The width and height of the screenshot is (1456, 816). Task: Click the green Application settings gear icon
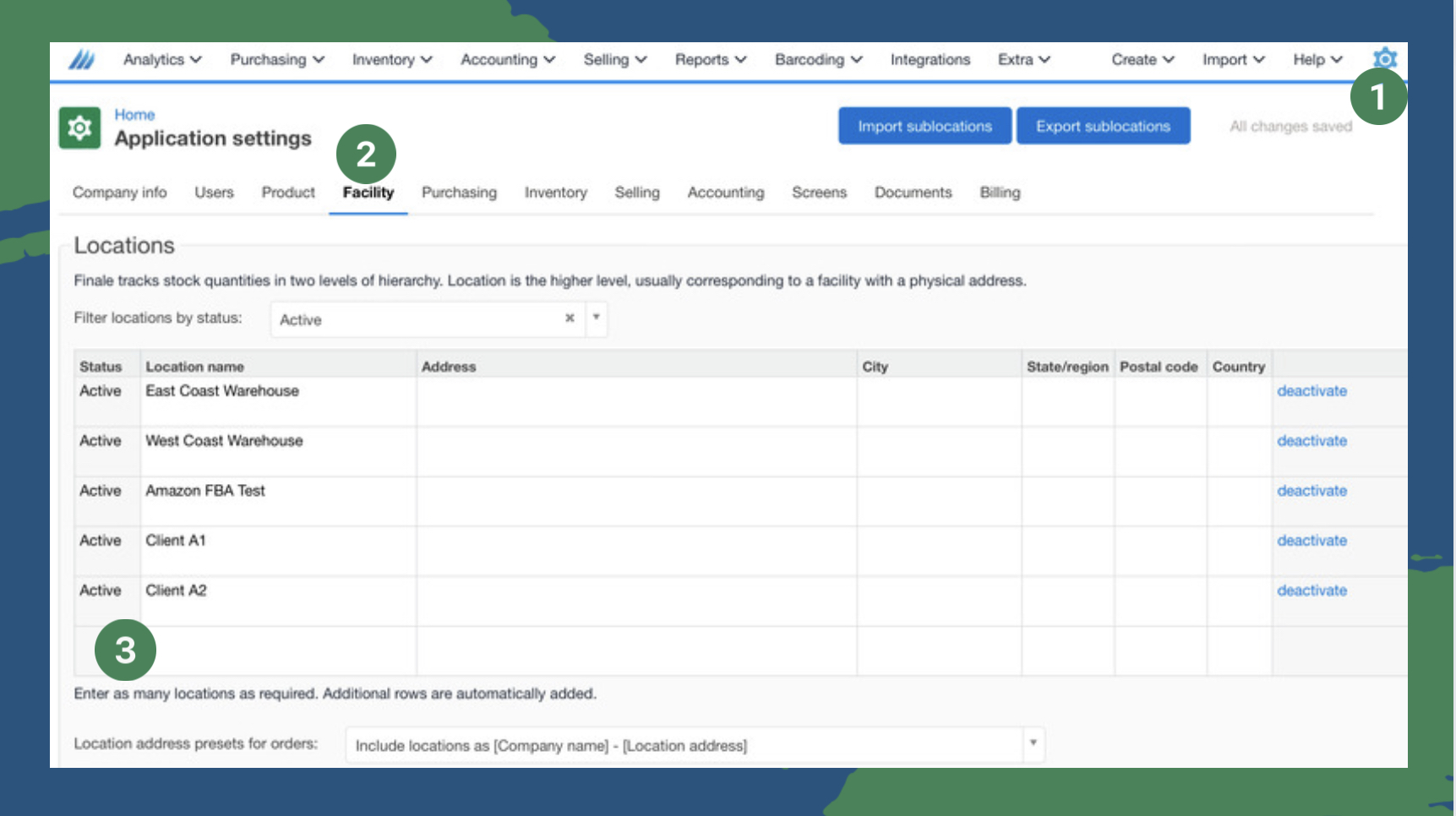click(x=79, y=128)
